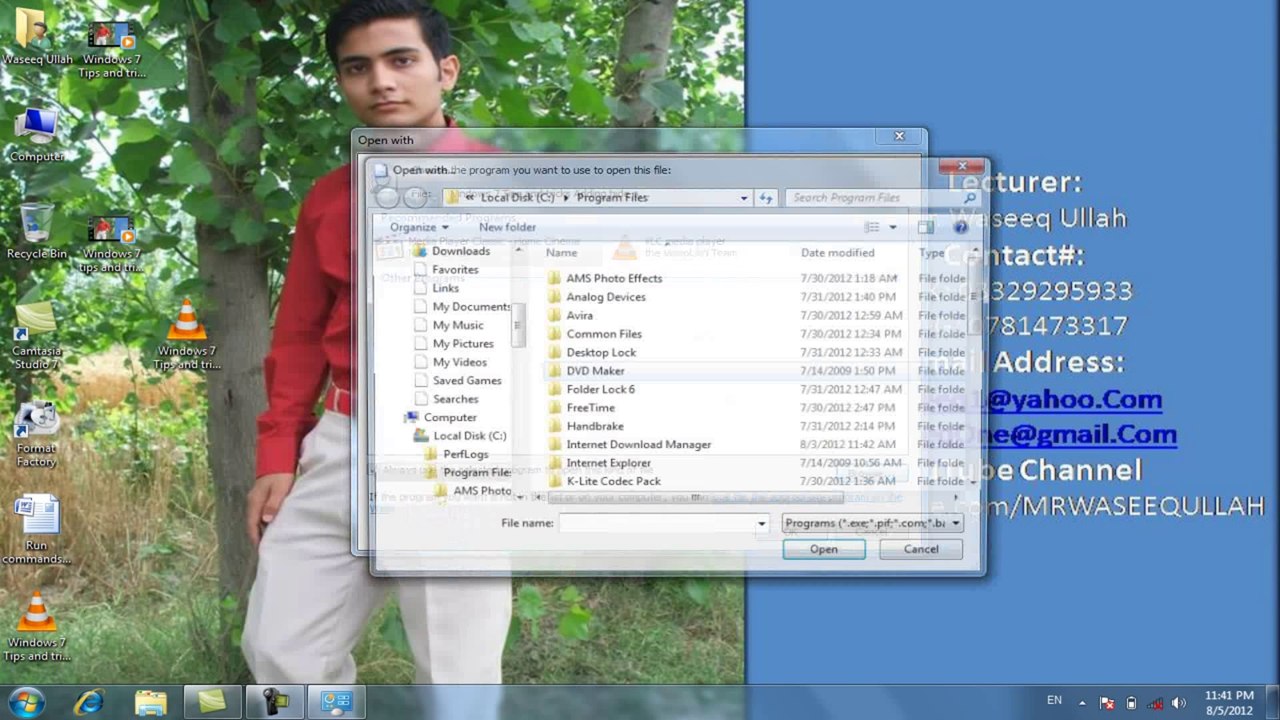The height and width of the screenshot is (720, 1280).
Task: Click the folder icon of Avira
Action: 554,315
